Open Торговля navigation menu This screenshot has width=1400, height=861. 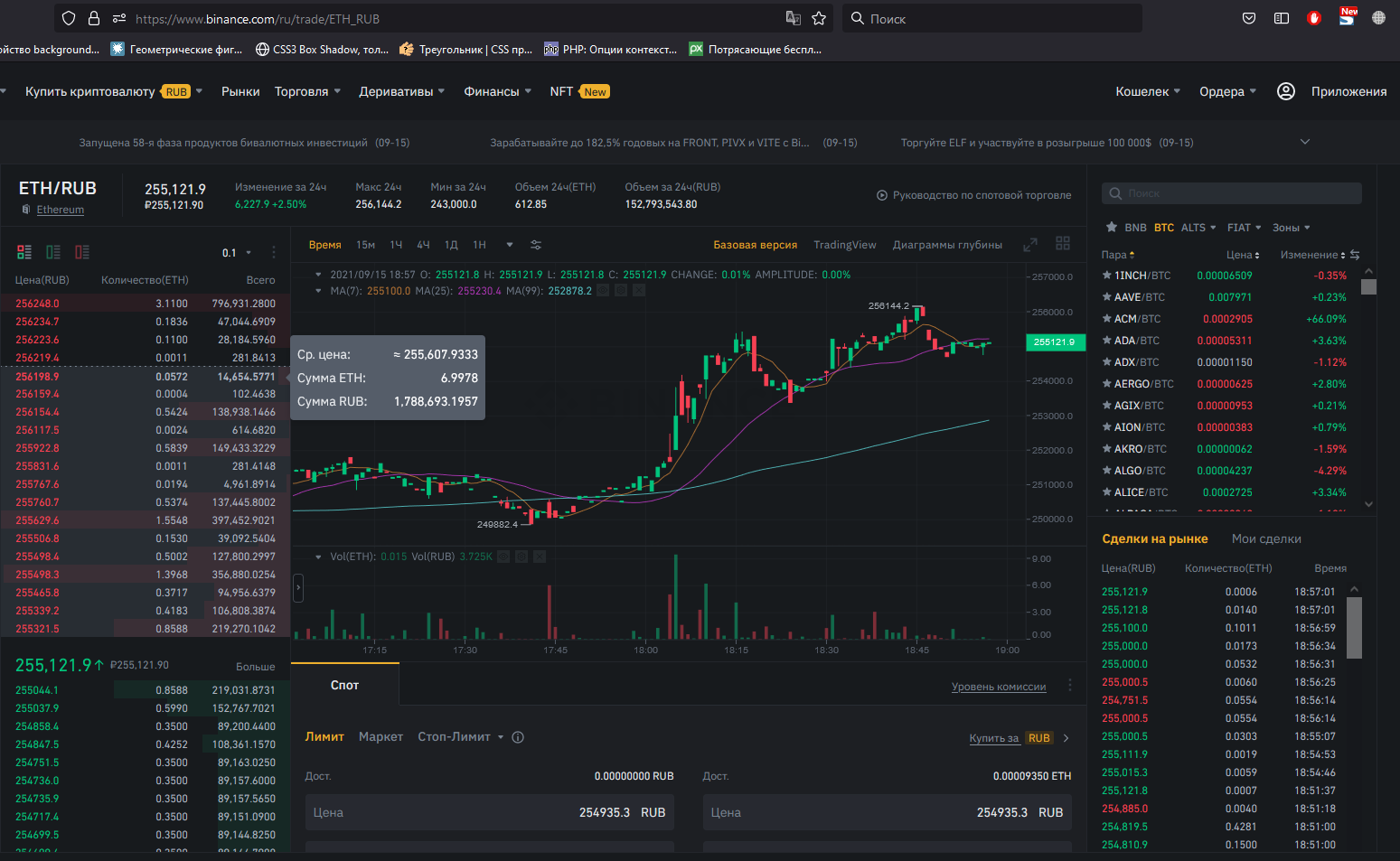[x=308, y=91]
